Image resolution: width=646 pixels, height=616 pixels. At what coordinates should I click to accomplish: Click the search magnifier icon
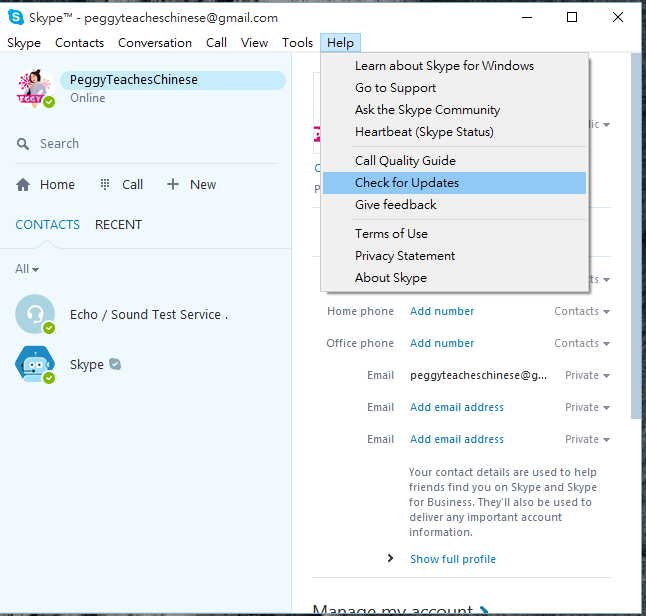[23, 144]
